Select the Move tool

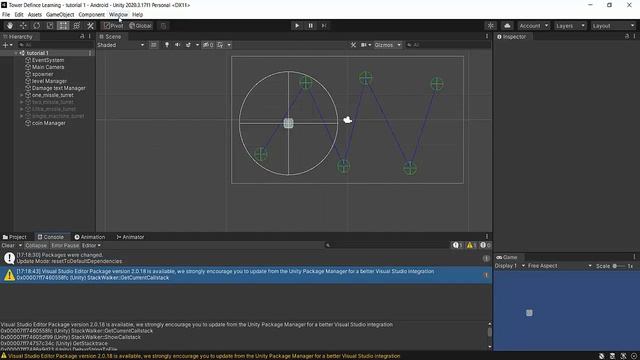tap(23, 26)
